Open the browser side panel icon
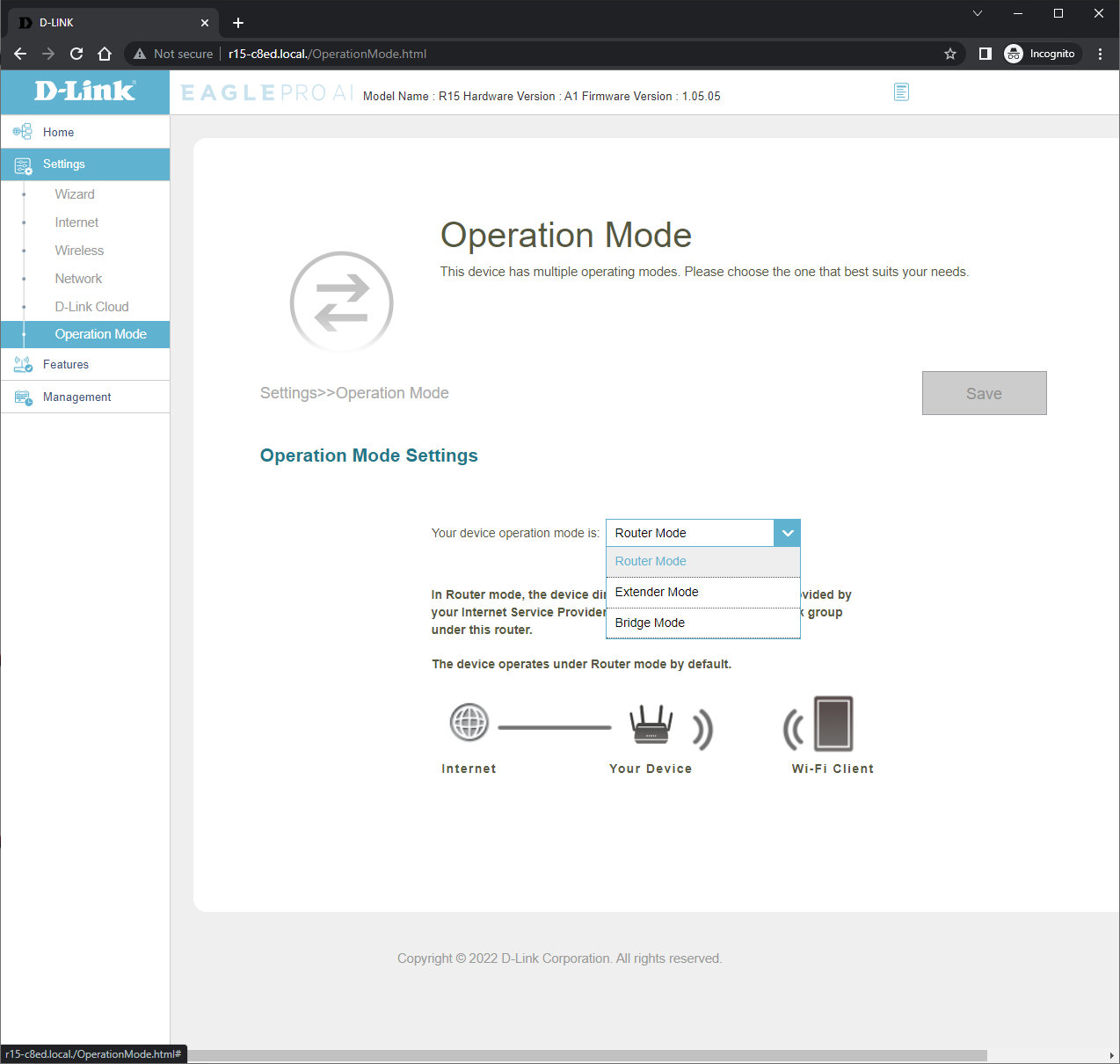 (985, 54)
